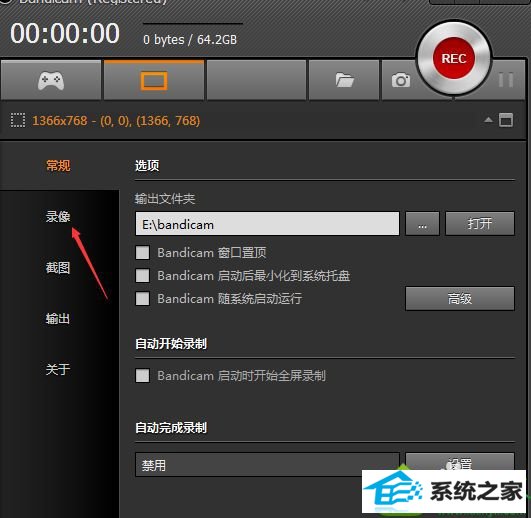This screenshot has height=518, width=531.
Task: Select the game recording mode gamepad icon
Action: (x=51, y=81)
